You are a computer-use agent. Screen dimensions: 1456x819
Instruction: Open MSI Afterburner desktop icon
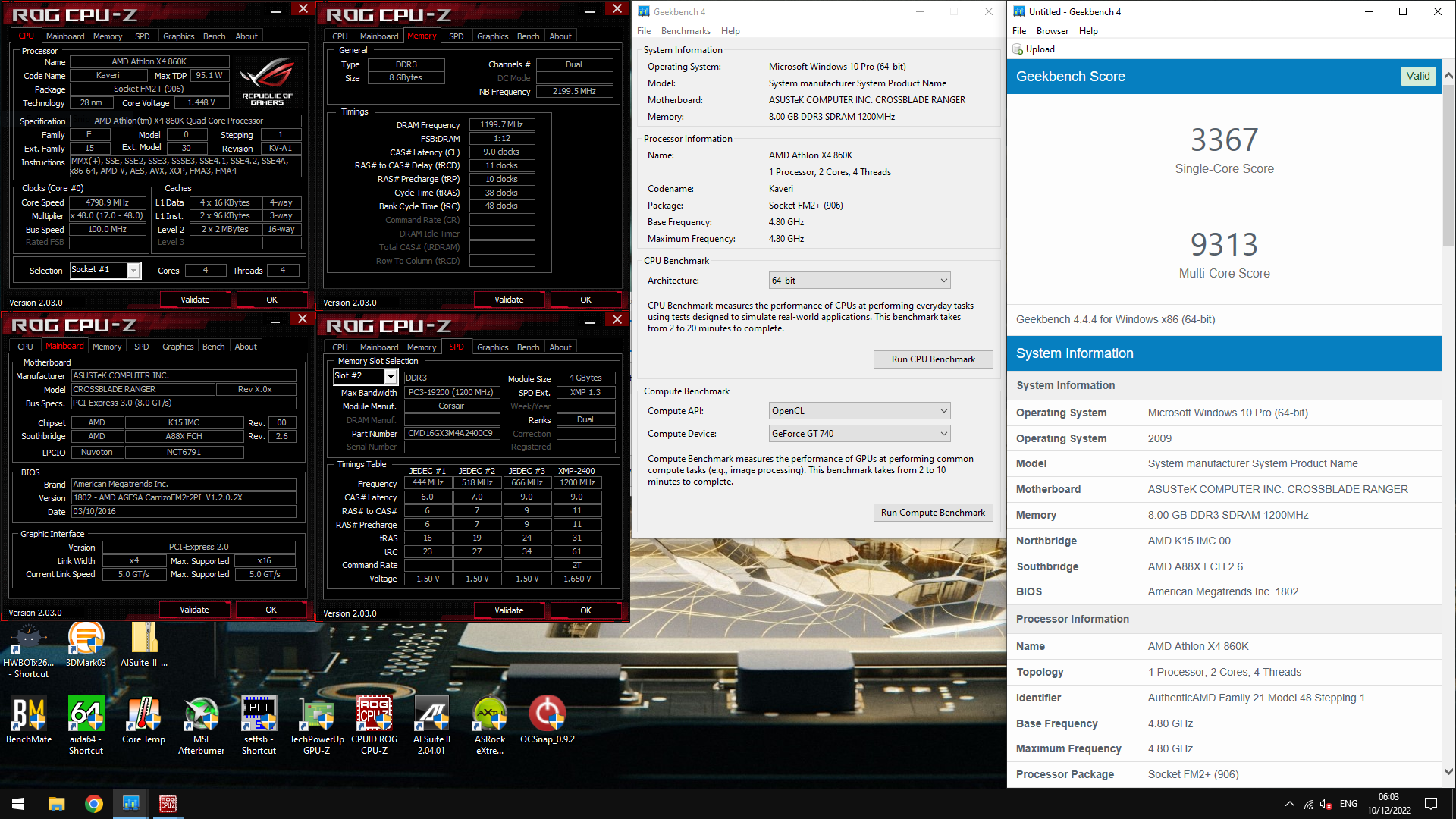tap(201, 725)
